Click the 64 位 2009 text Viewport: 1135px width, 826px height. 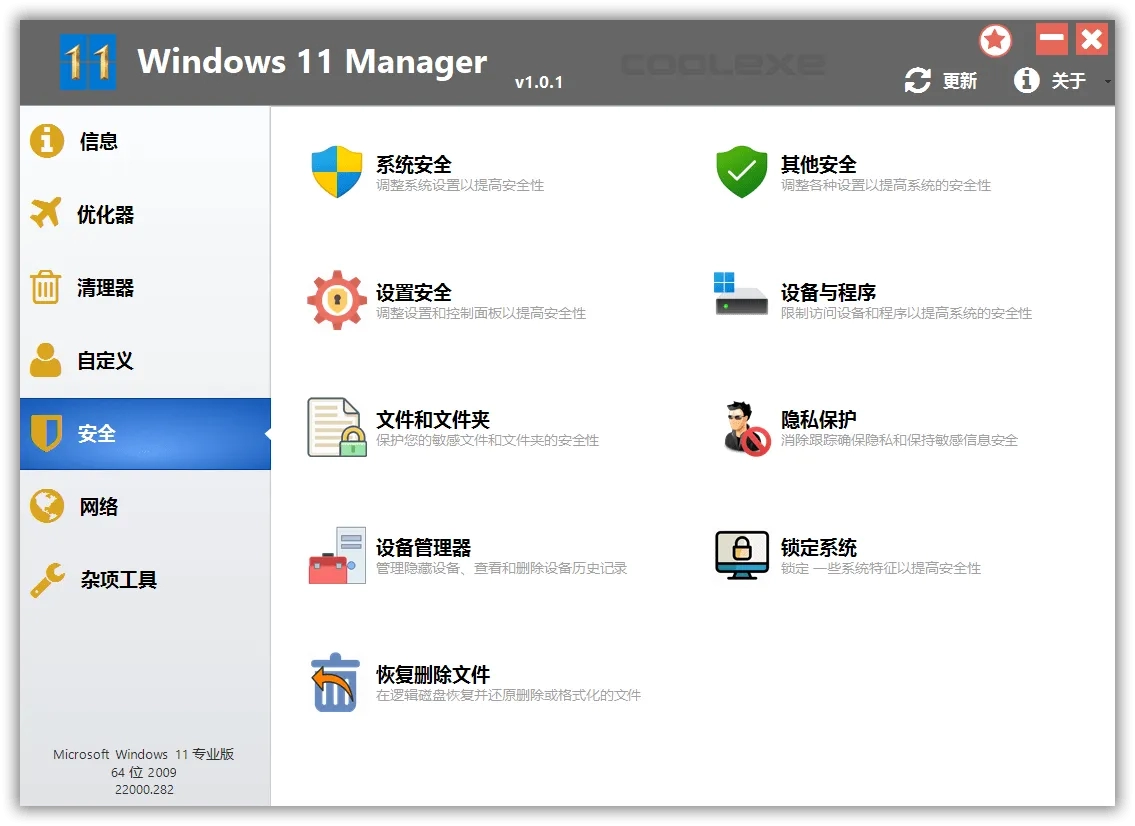[x=143, y=772]
